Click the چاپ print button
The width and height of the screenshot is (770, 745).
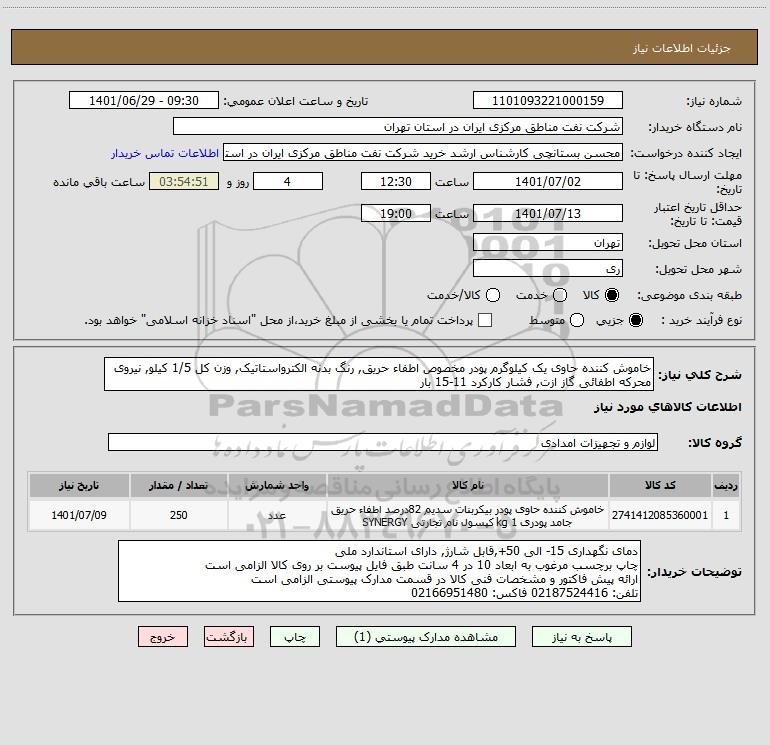point(295,637)
